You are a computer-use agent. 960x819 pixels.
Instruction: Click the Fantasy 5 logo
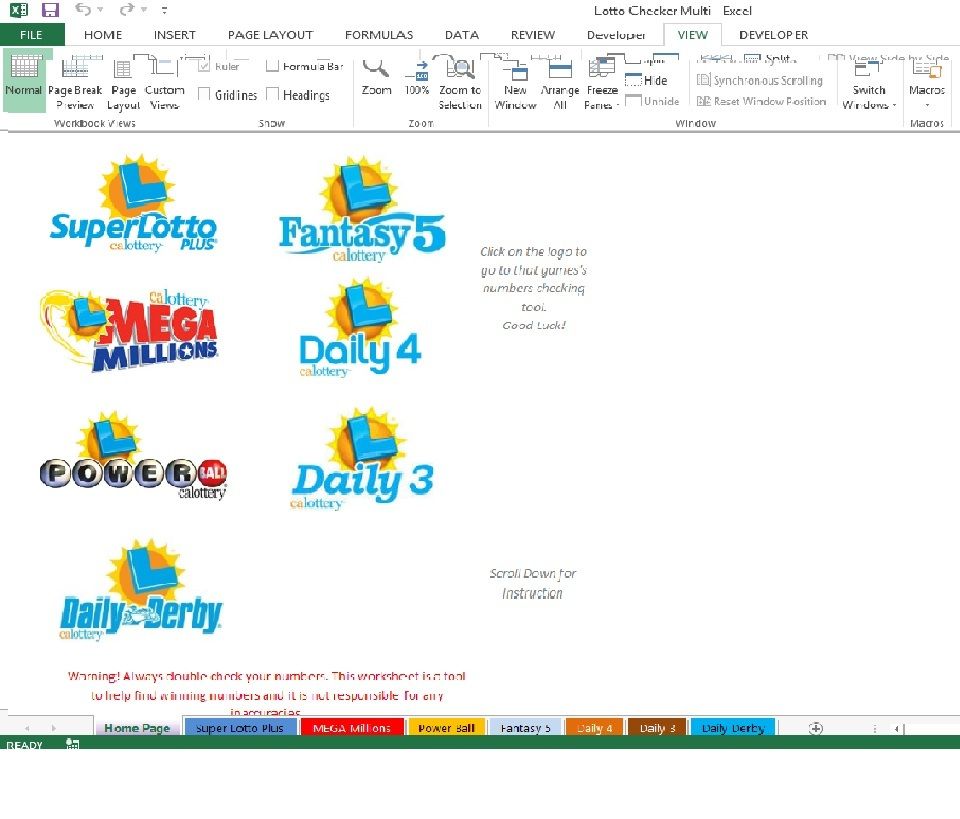362,210
